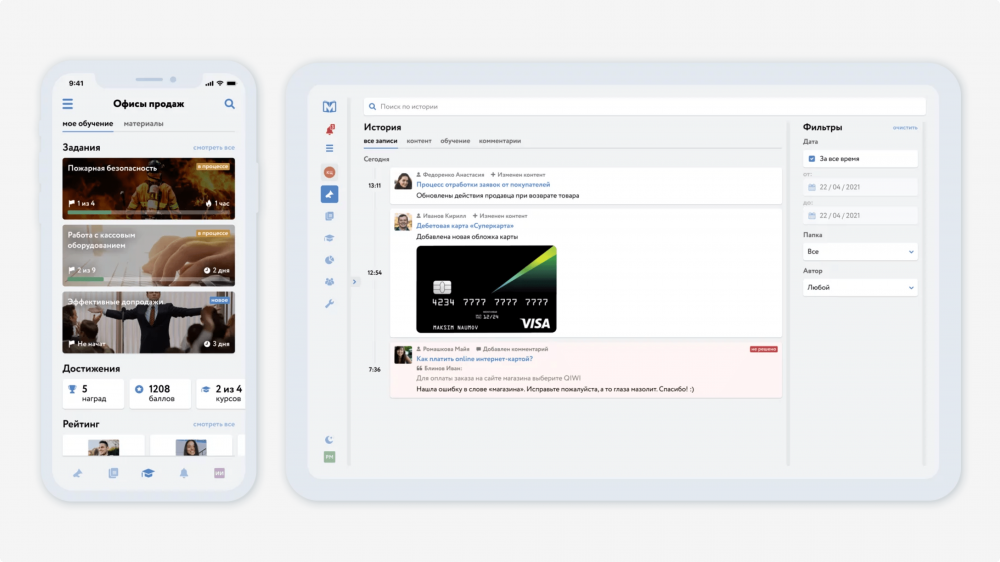The image size is (1000, 562).
Task: Toggle the 'За все время' checkbox
Action: pyautogui.click(x=811, y=159)
